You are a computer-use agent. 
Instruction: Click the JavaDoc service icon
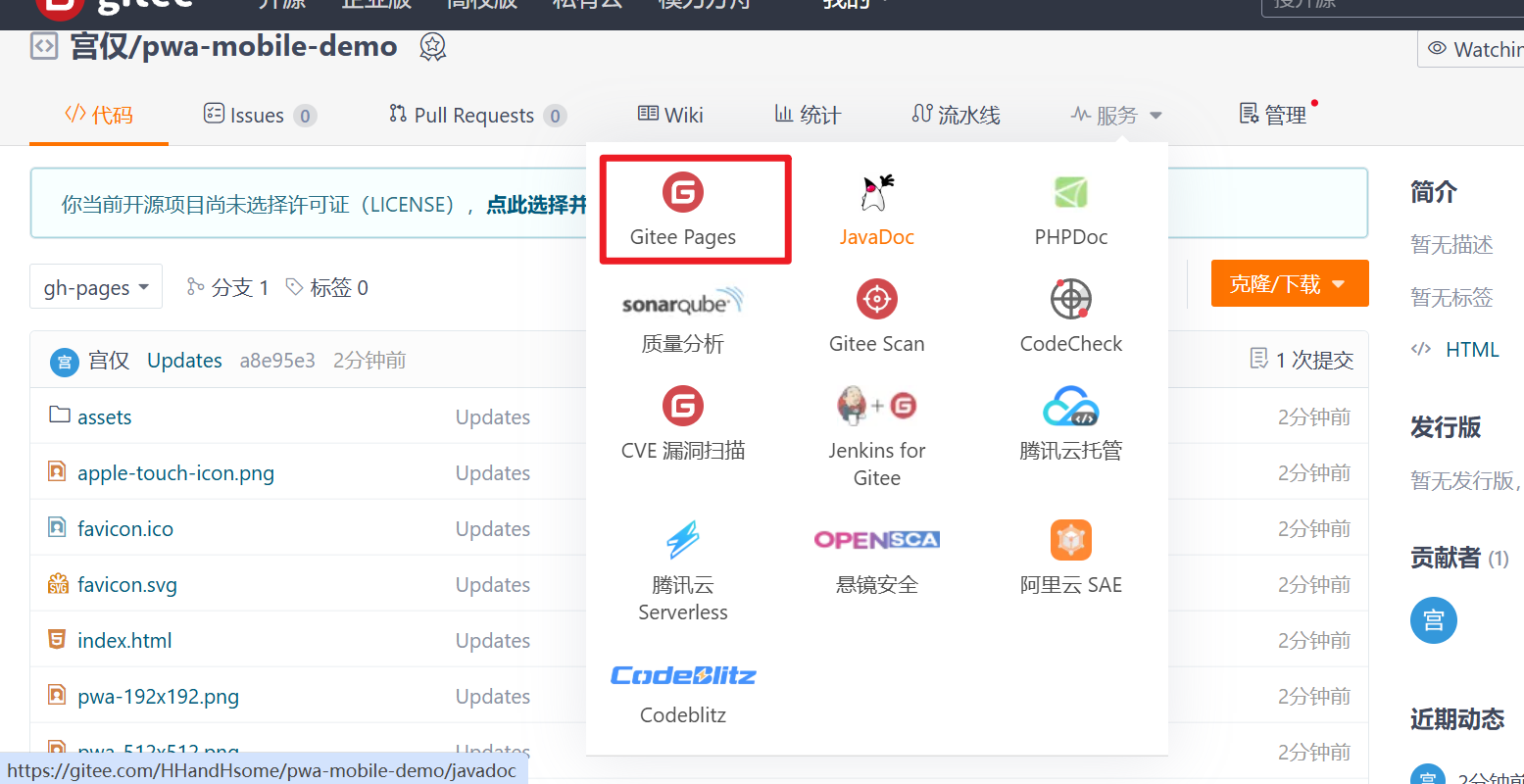pos(876,193)
